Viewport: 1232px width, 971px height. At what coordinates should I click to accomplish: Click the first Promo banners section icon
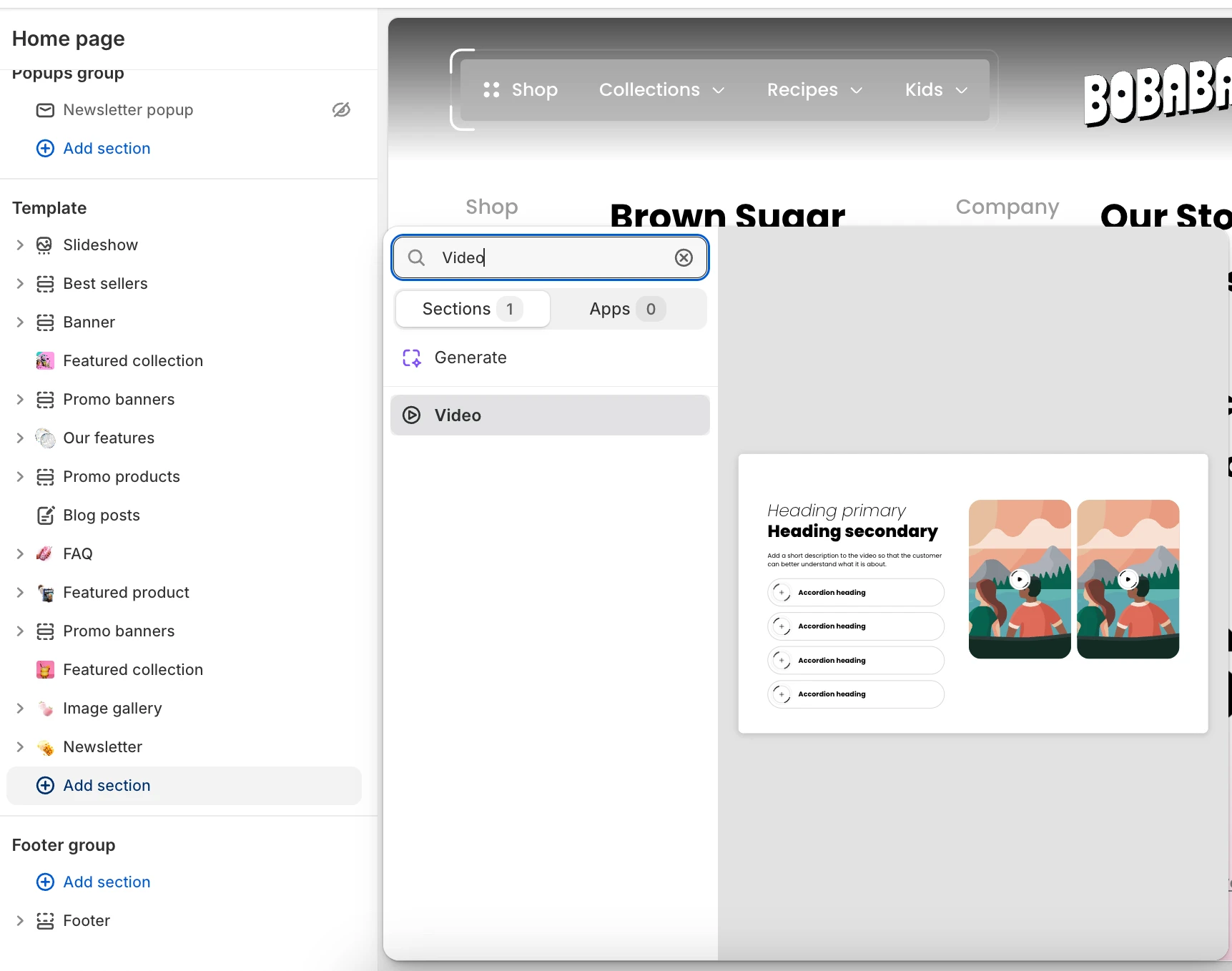[45, 400]
